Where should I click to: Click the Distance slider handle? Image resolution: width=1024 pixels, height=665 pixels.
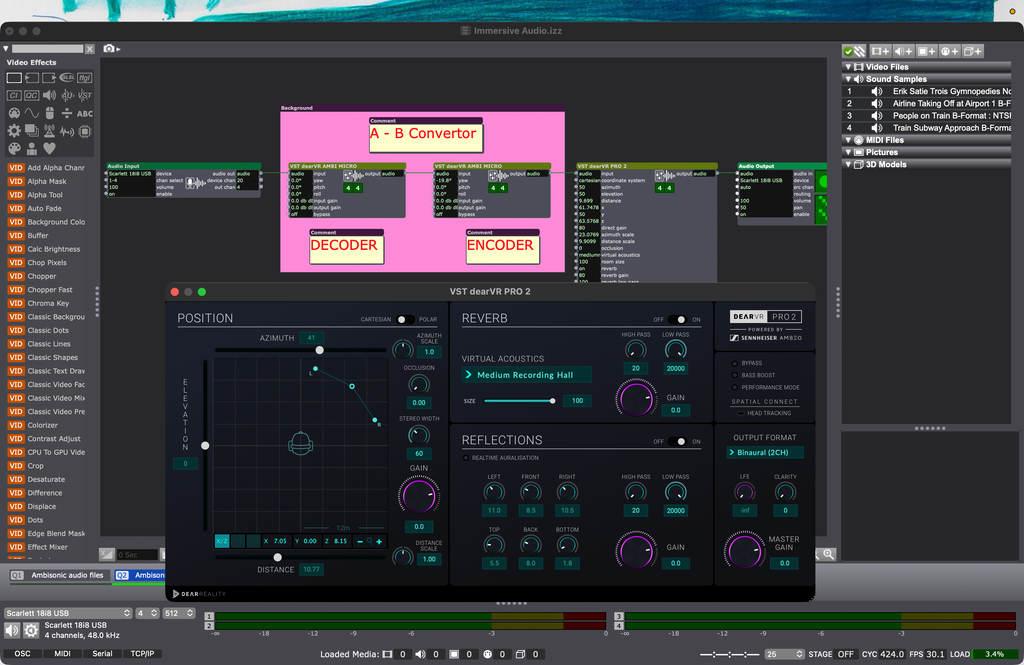coord(278,557)
